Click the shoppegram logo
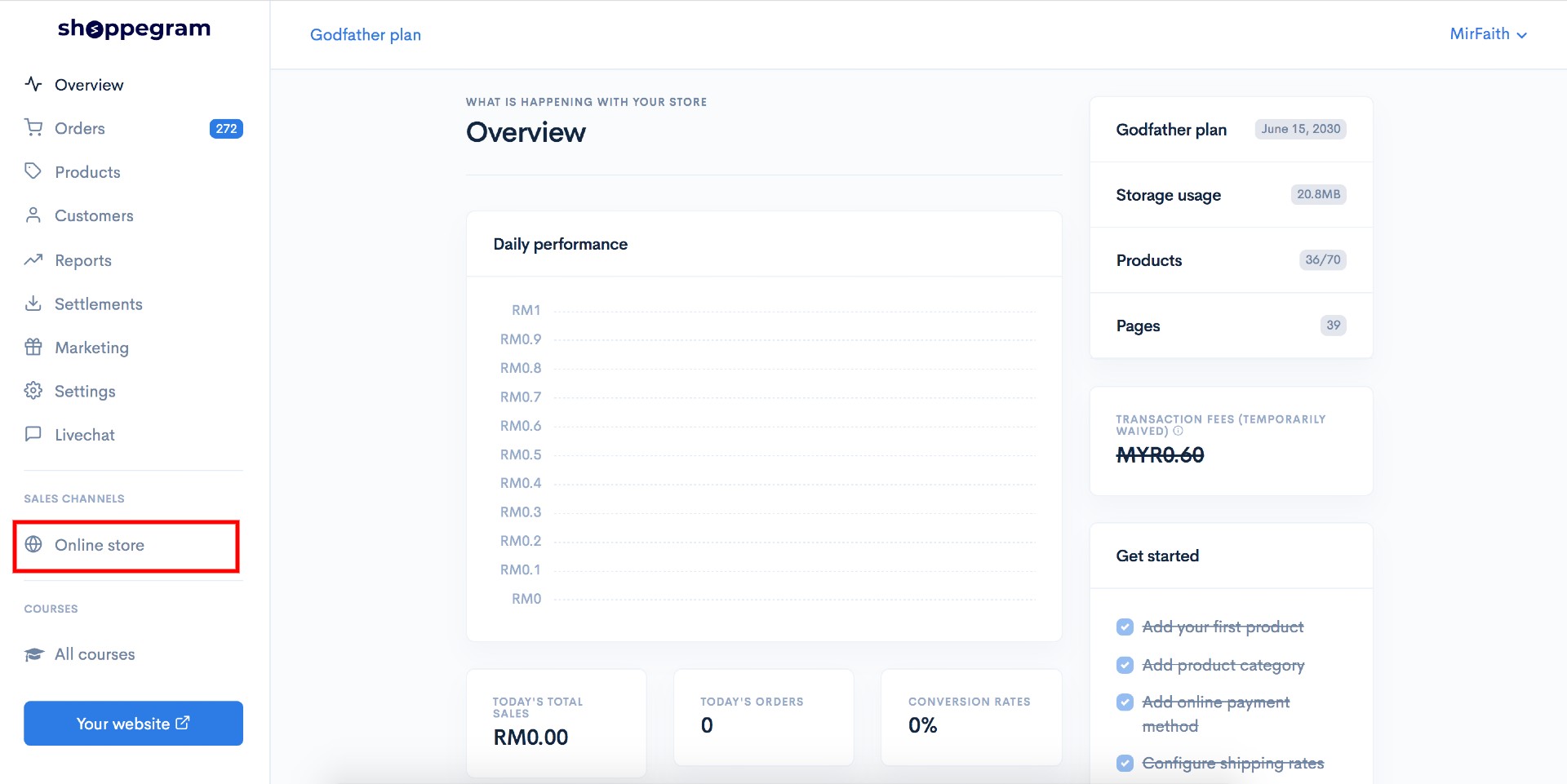This screenshot has height=784, width=1567. 134,29
